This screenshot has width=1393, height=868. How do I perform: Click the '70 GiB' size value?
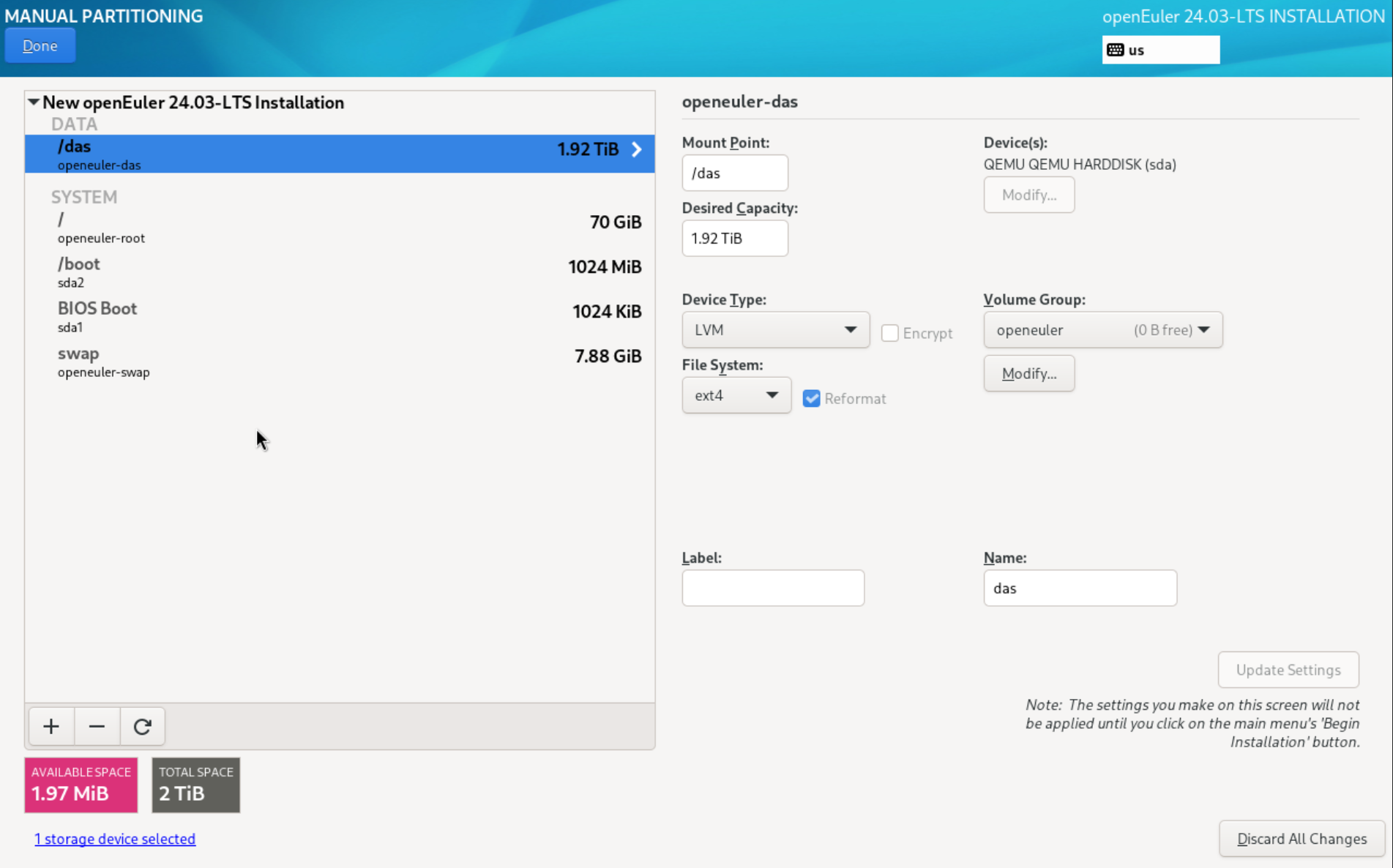pyautogui.click(x=616, y=222)
